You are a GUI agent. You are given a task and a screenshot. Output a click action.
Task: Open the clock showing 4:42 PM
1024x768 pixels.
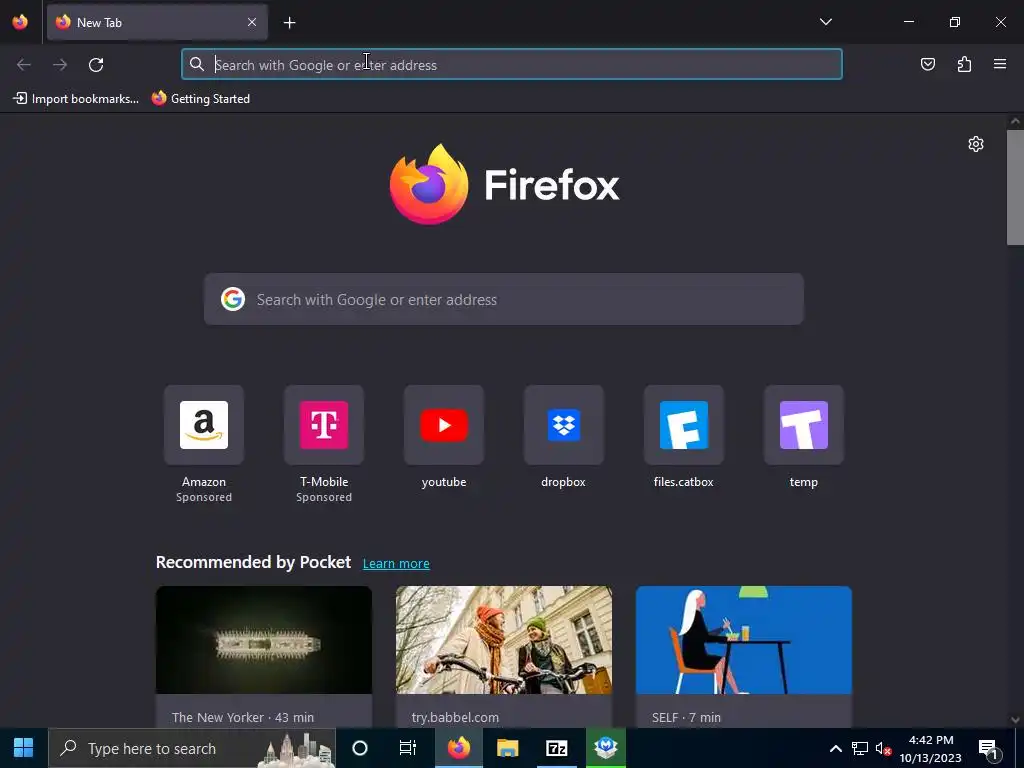931,748
